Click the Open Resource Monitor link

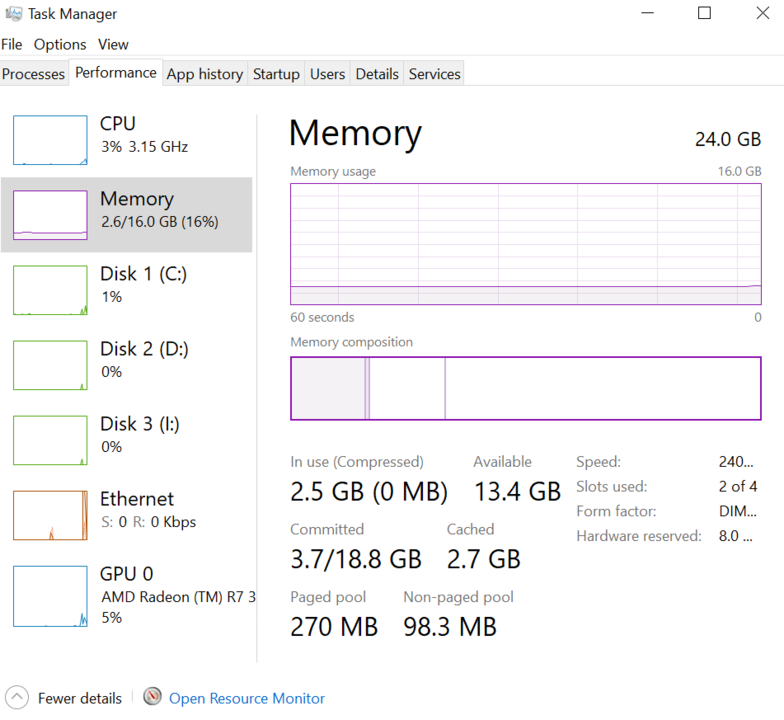click(247, 699)
